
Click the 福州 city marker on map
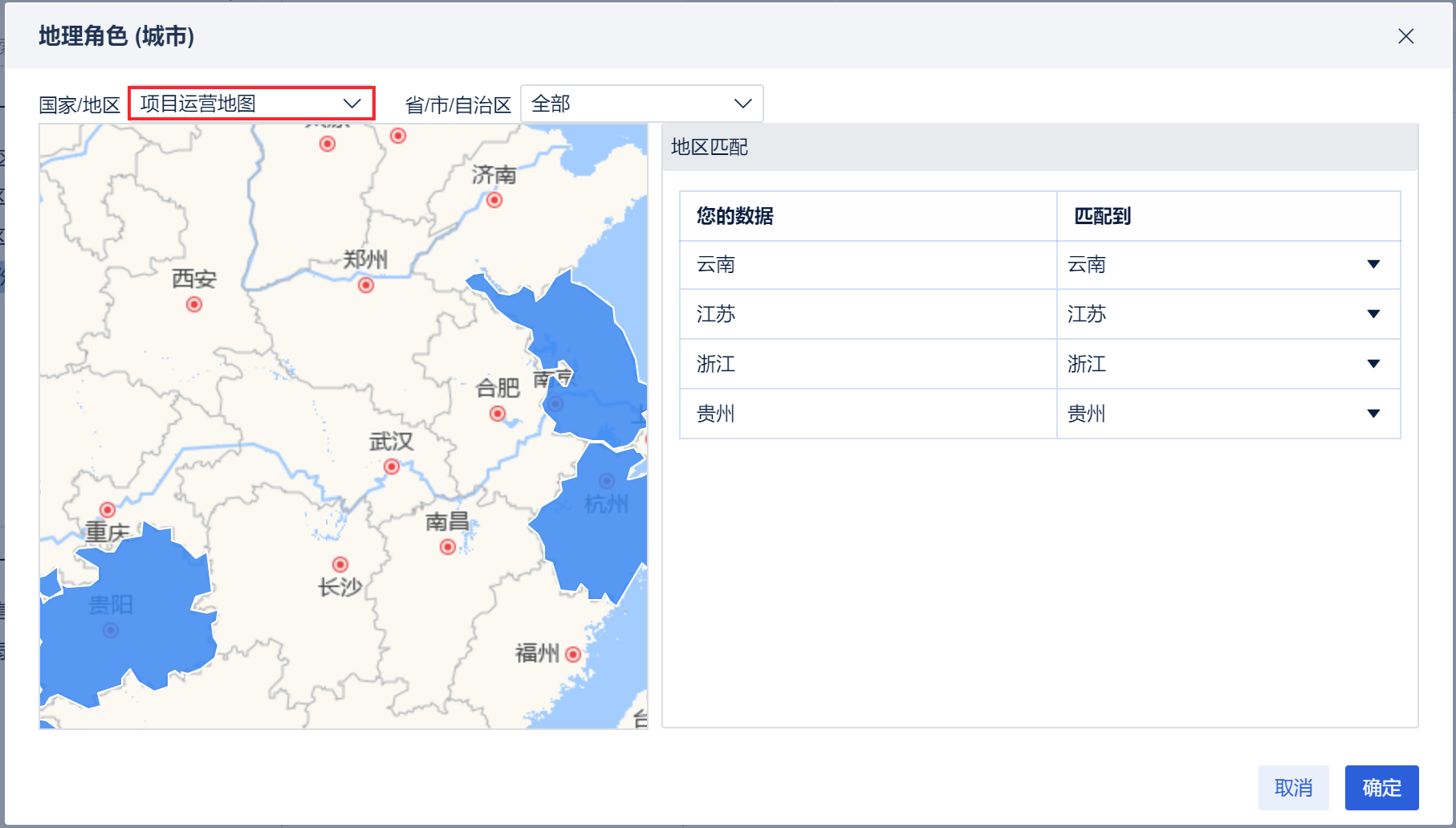click(573, 655)
